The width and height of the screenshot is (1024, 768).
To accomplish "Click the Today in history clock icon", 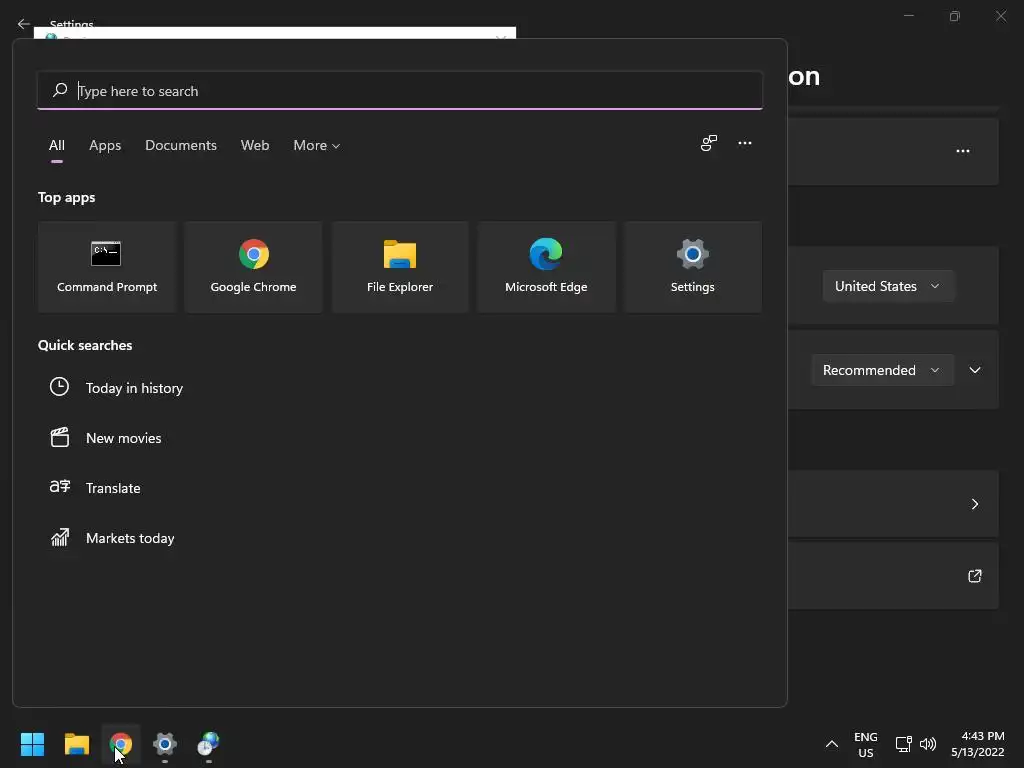I will tap(59, 387).
